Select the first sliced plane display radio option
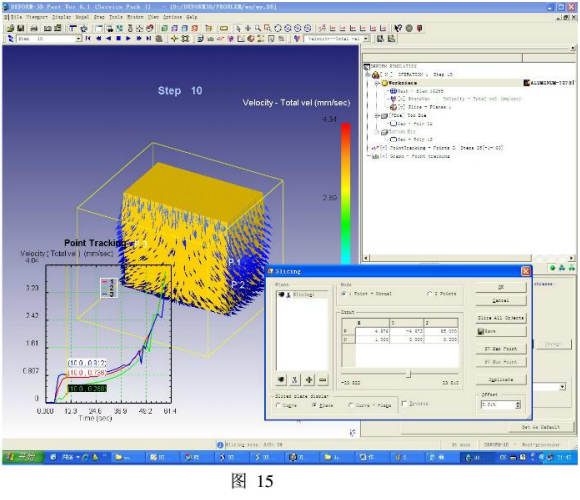The height and width of the screenshot is (500, 580). click(x=278, y=405)
